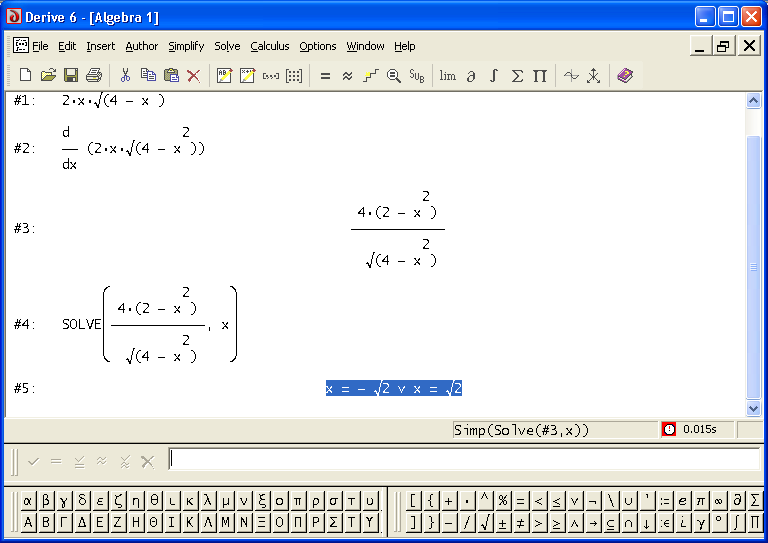Insert the square root symbol button

485,522
